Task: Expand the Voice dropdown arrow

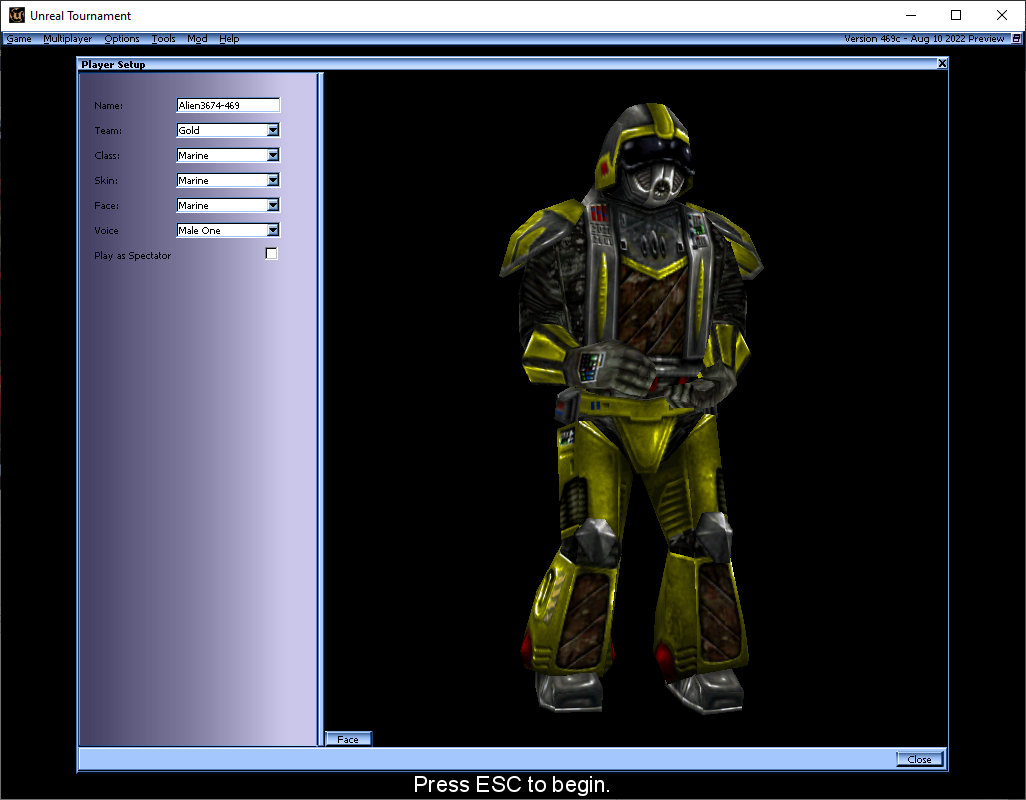Action: point(273,230)
